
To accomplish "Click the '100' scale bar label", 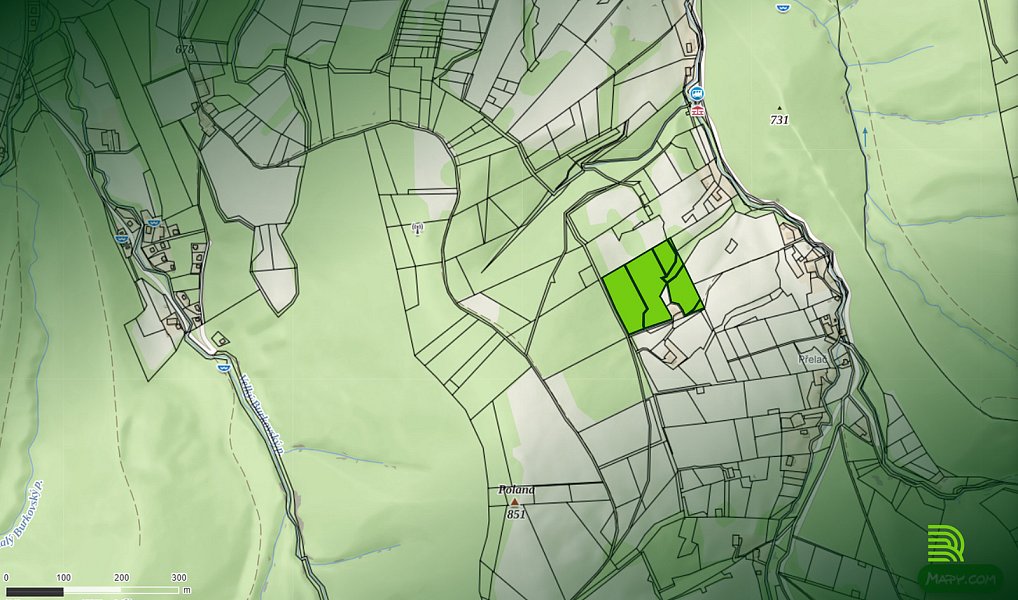I will (64, 577).
